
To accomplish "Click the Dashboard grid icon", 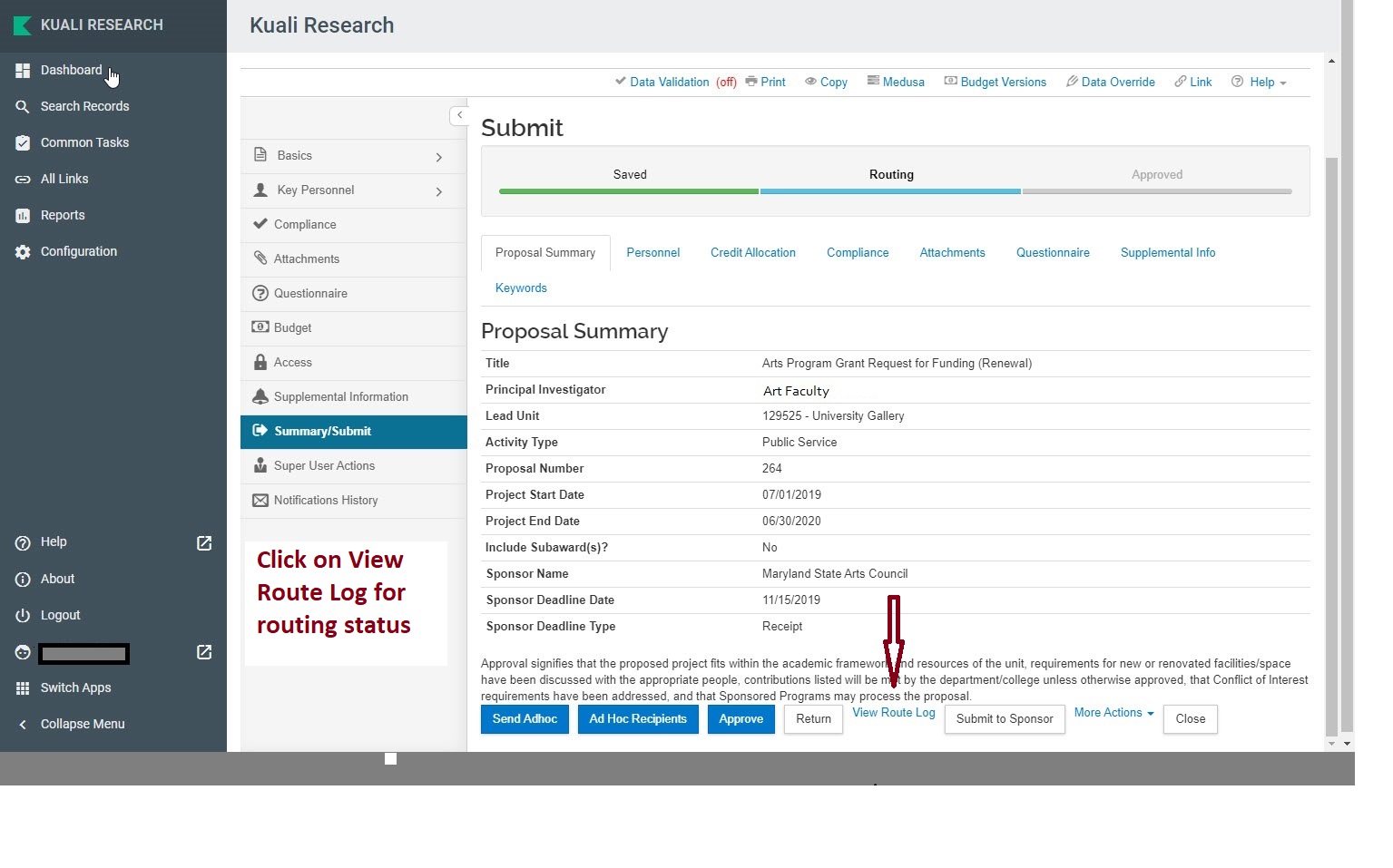I will pos(23,71).
